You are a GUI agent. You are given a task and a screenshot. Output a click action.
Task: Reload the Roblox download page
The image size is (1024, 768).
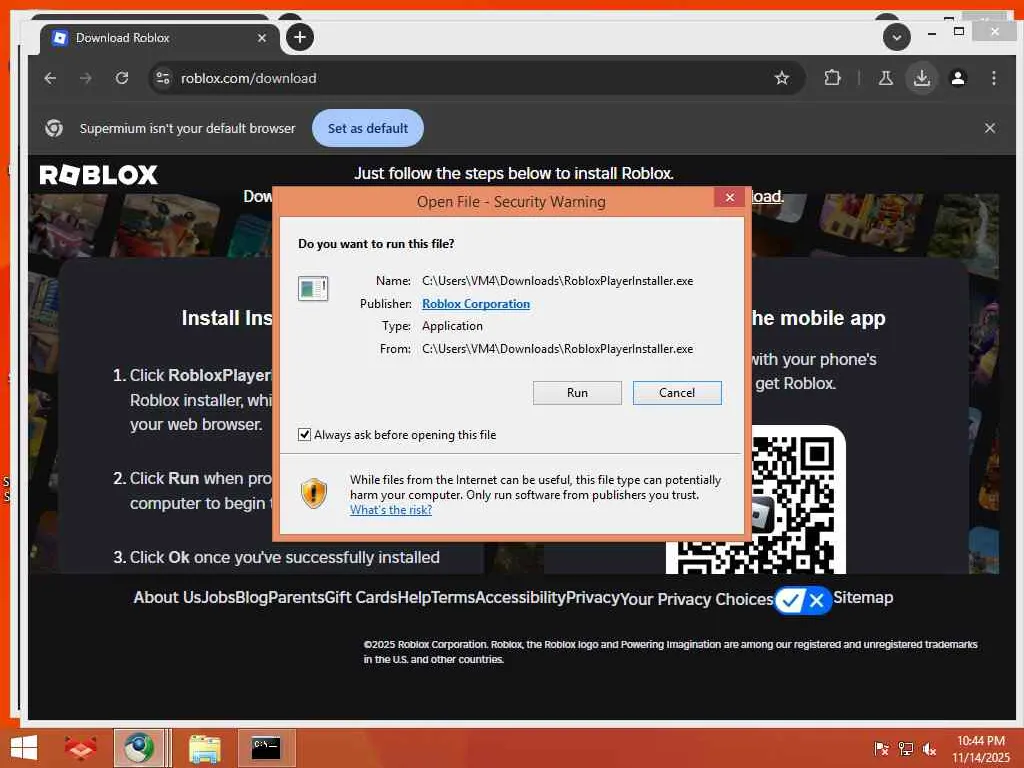click(x=121, y=78)
